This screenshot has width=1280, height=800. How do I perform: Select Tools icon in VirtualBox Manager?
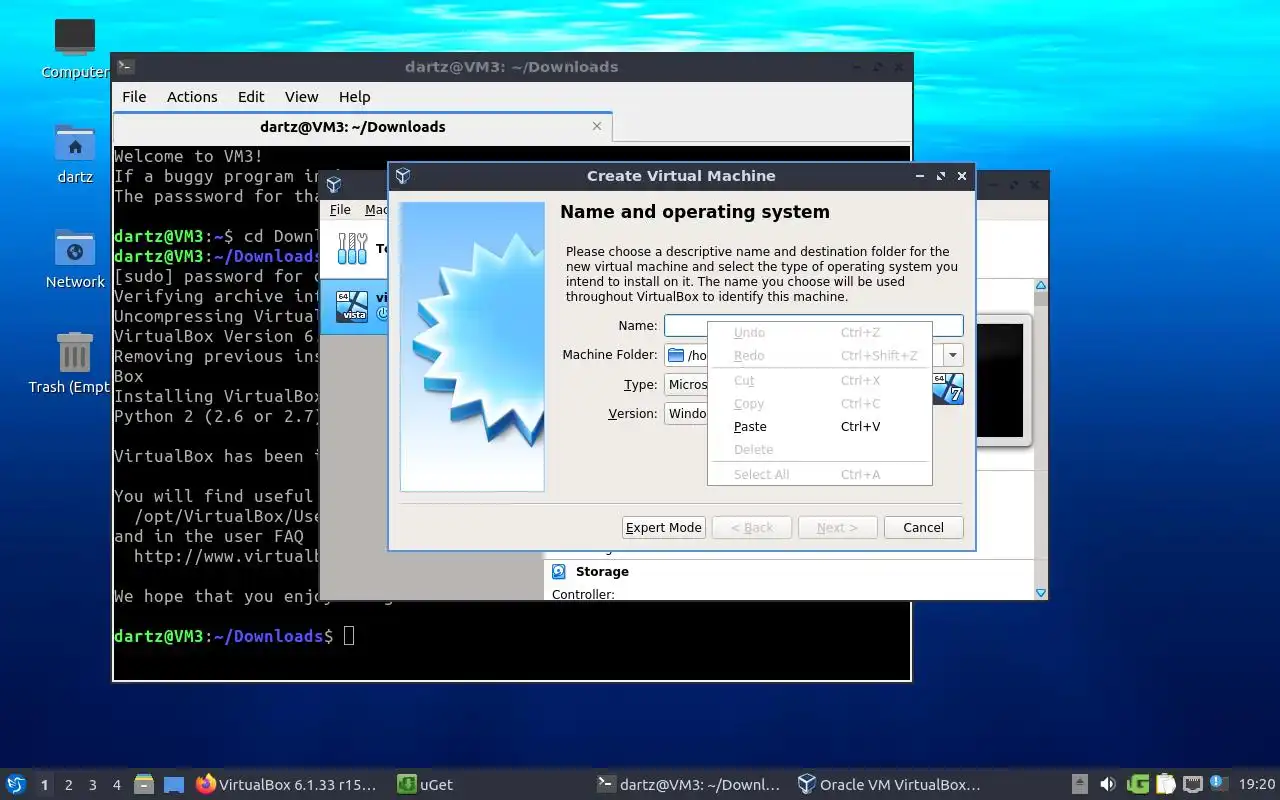tap(352, 248)
